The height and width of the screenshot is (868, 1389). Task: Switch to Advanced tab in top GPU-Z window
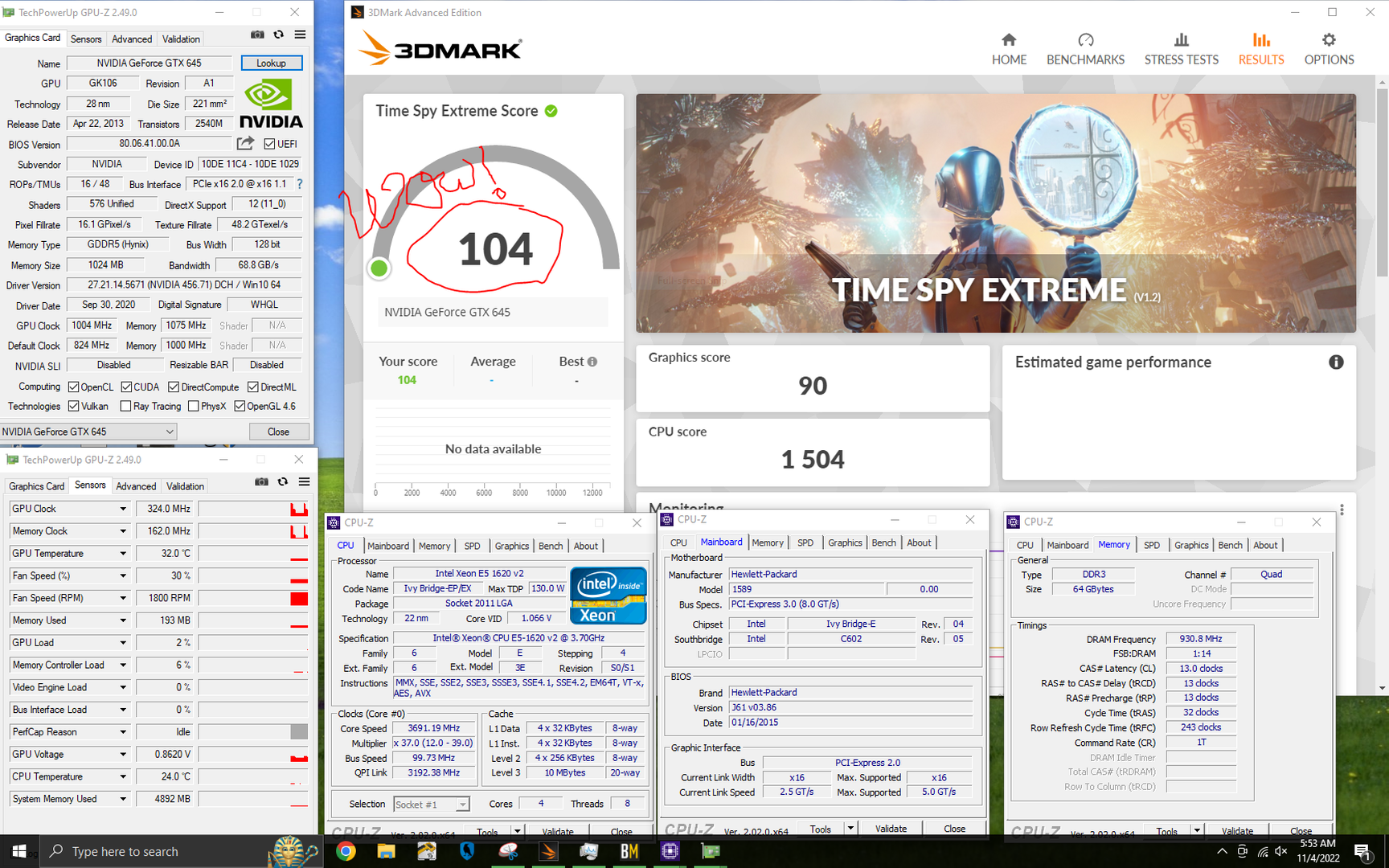132,39
